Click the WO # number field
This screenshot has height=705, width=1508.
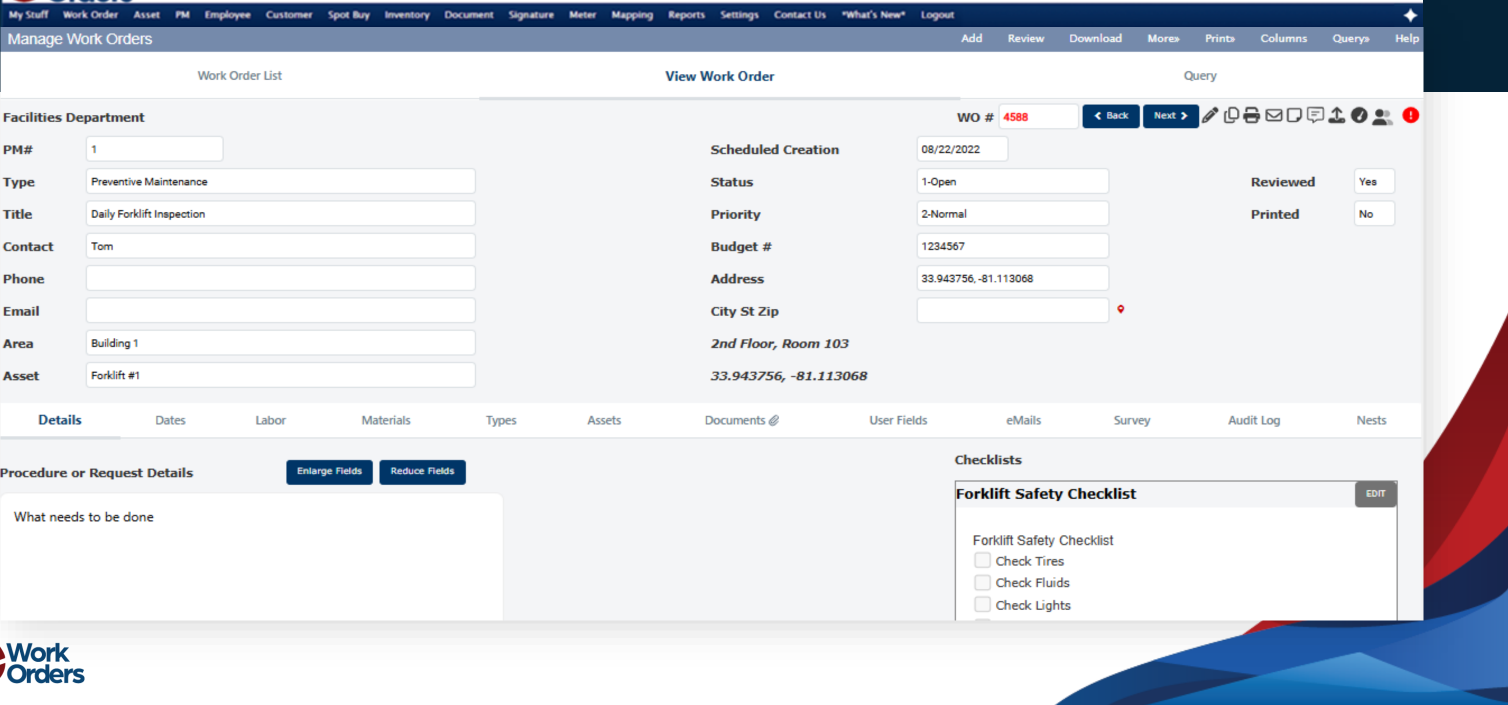click(1038, 117)
